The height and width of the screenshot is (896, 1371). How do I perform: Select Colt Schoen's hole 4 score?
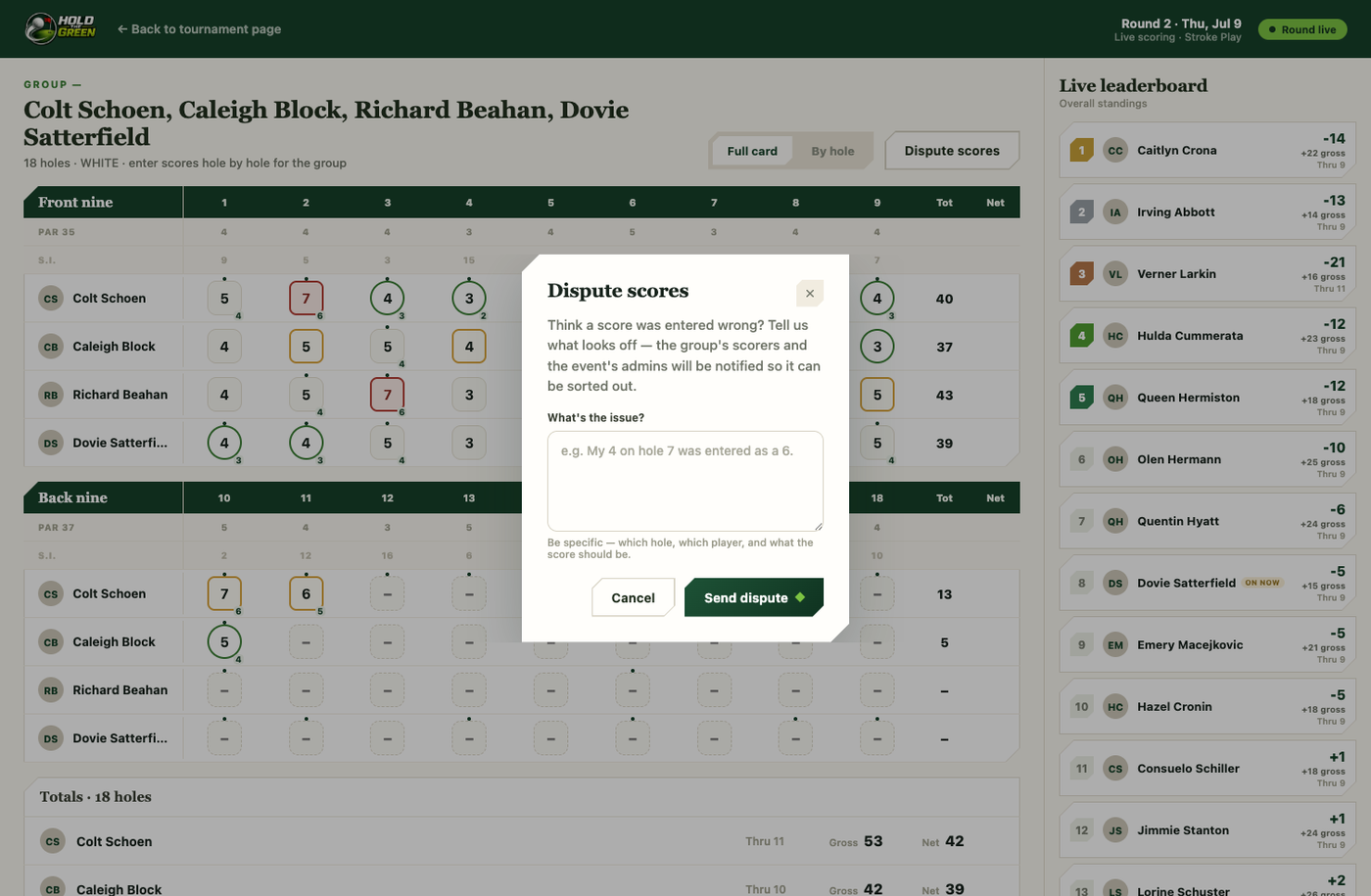(x=469, y=299)
